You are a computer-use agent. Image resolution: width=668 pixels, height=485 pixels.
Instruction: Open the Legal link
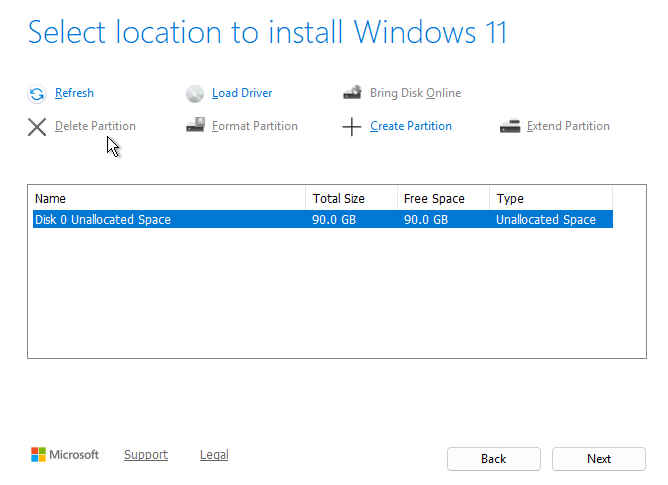pyautogui.click(x=214, y=455)
